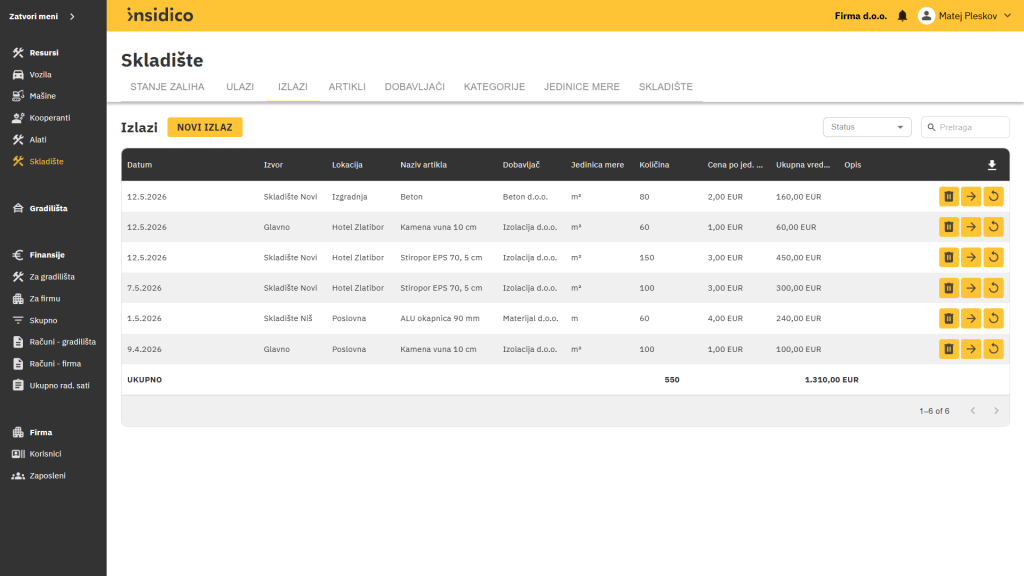Screen dimensions: 1024x576
Task: Switch to the Ulazi tab
Action: click(x=240, y=87)
